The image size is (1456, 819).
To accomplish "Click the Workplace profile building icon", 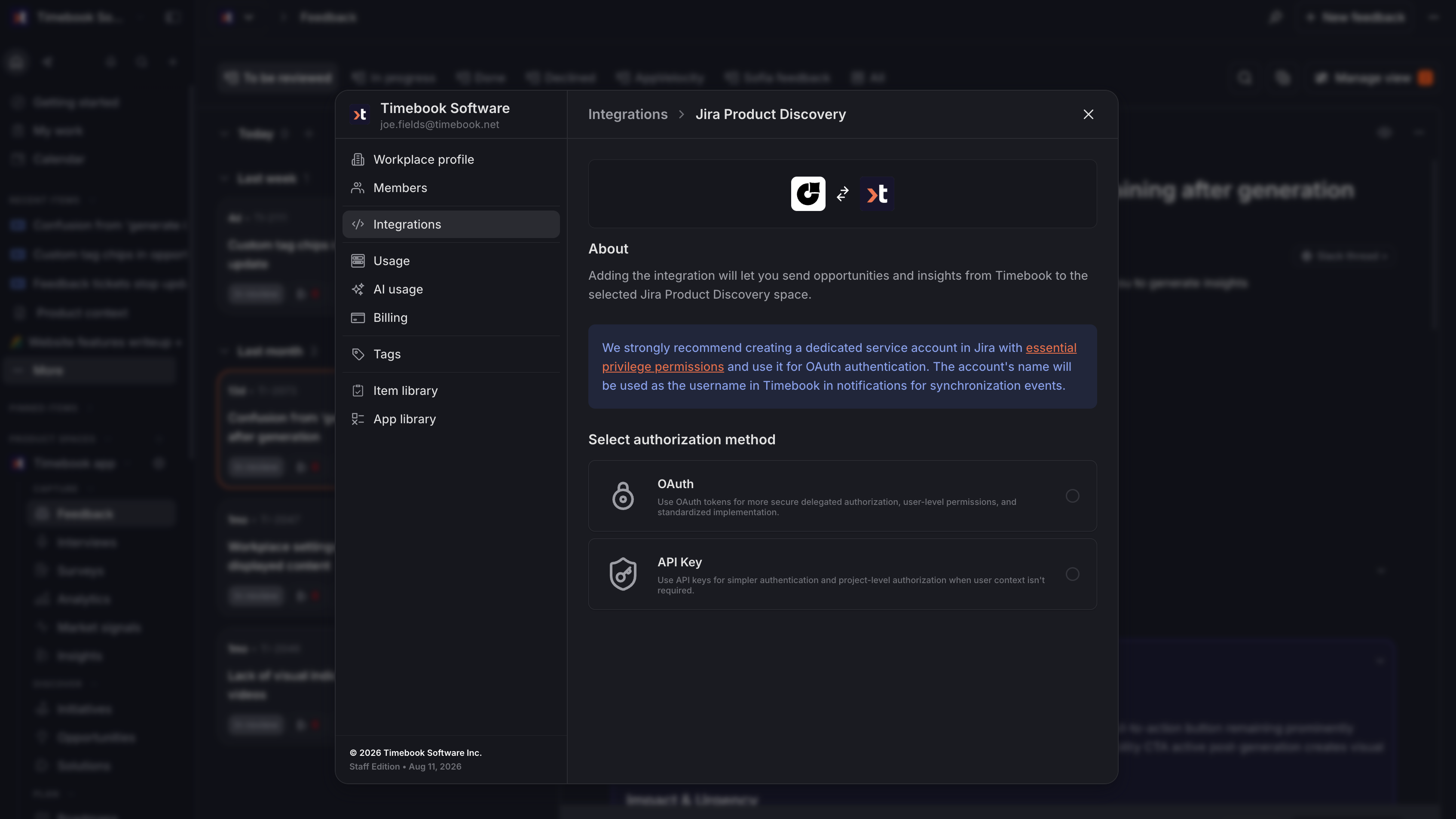I will (x=358, y=159).
